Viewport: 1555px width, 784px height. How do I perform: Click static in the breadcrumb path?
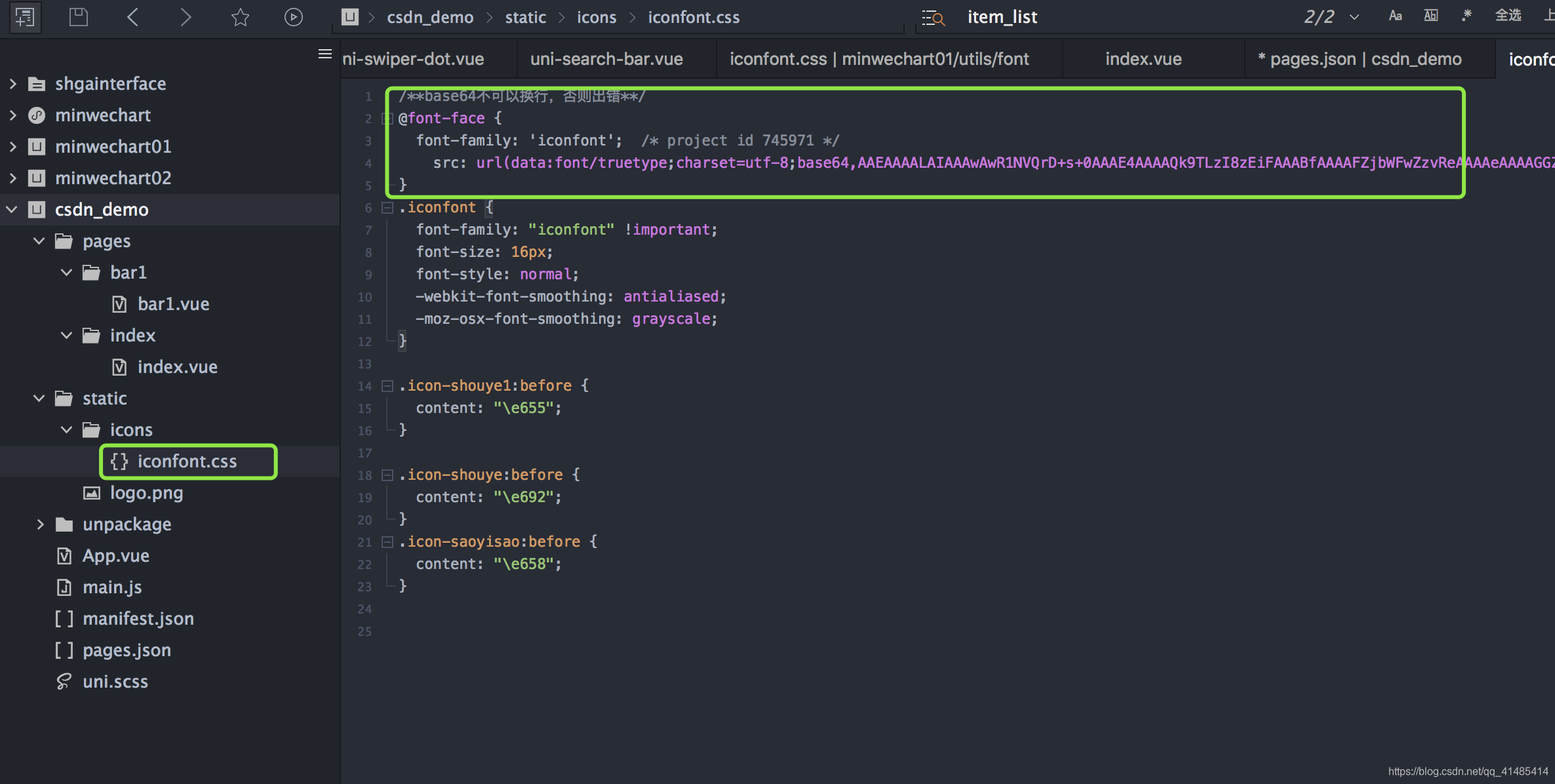point(525,18)
